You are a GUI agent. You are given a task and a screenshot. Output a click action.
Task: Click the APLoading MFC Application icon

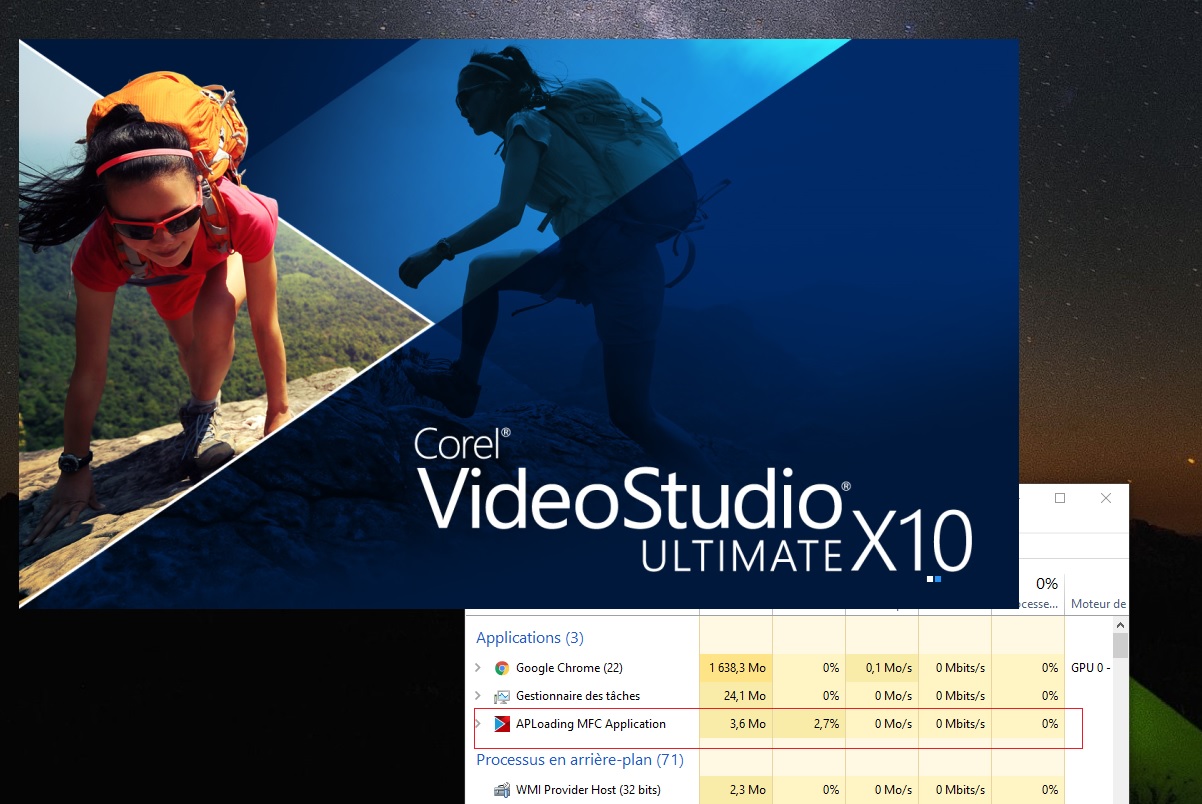coord(502,724)
